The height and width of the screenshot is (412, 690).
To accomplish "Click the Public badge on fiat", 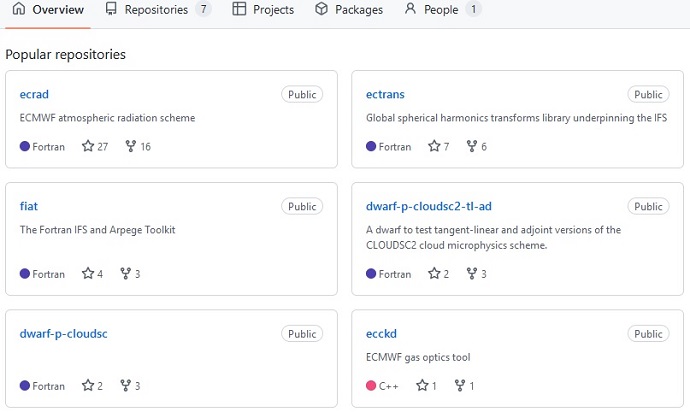I will tap(302, 206).
